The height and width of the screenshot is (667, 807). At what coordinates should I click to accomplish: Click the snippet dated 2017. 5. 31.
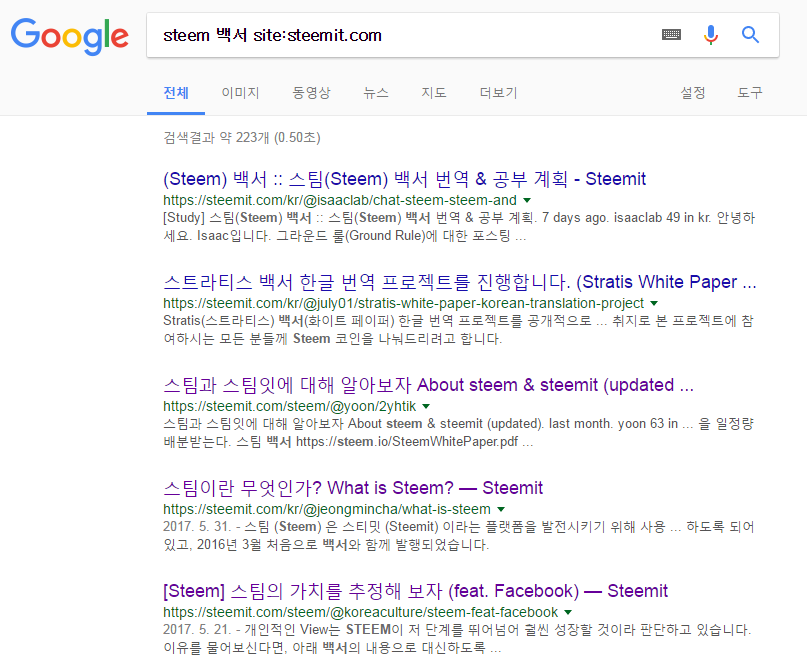tap(459, 536)
